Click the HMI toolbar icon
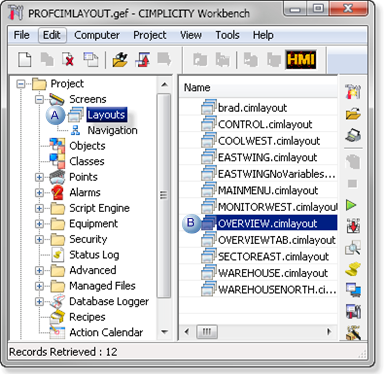 coord(301,60)
